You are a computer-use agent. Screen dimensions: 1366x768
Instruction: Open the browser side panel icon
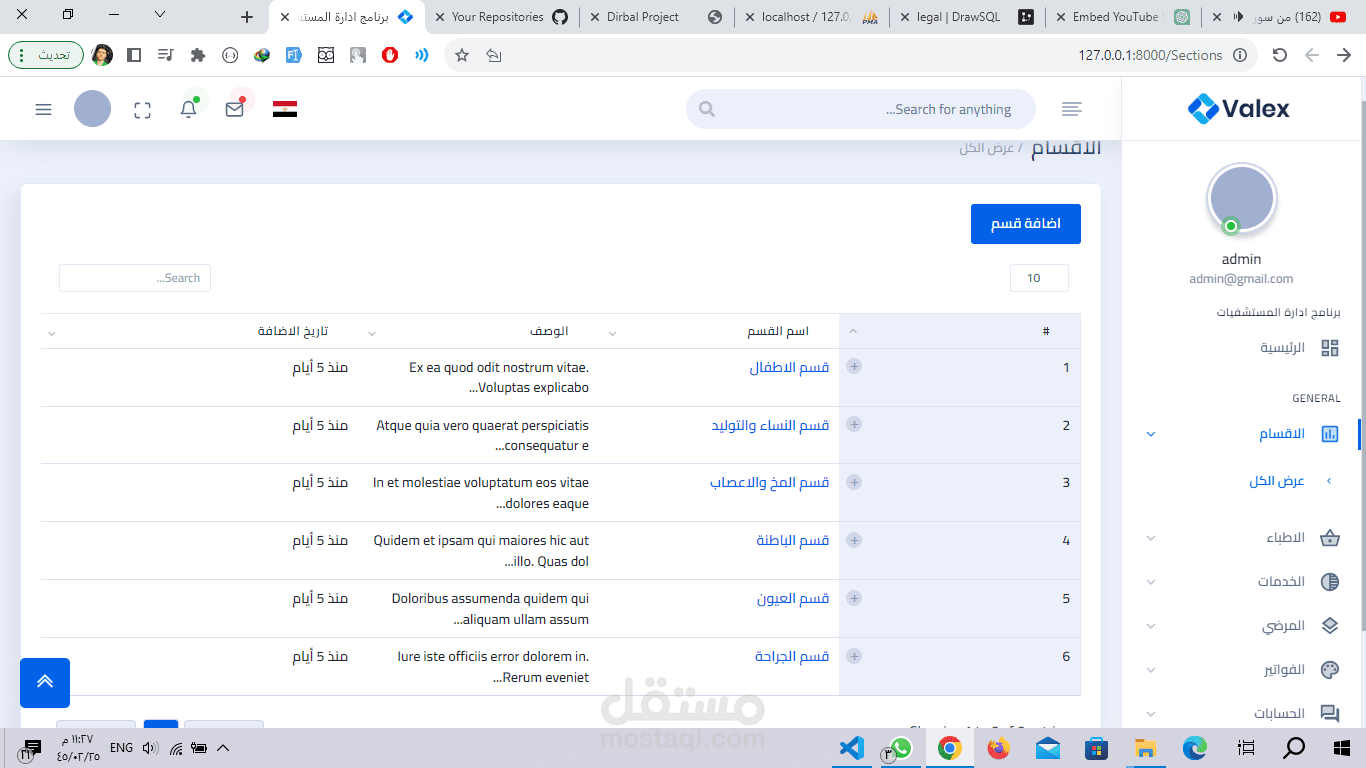click(134, 55)
